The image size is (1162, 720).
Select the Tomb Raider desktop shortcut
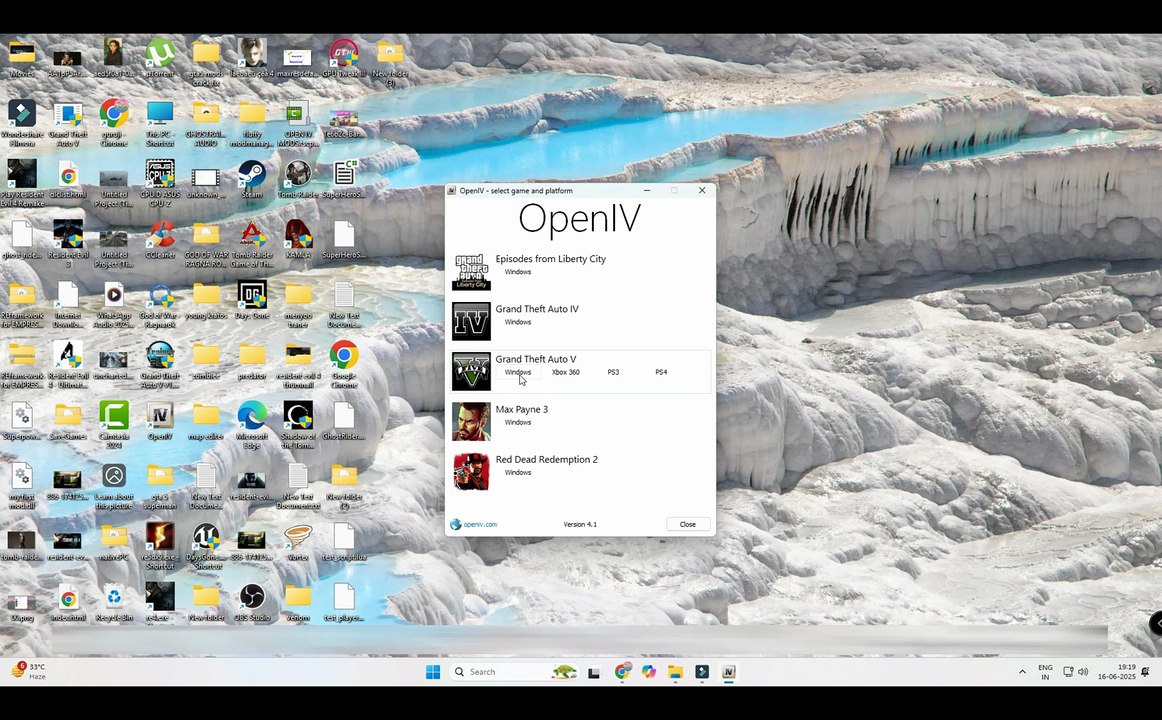tap(298, 179)
